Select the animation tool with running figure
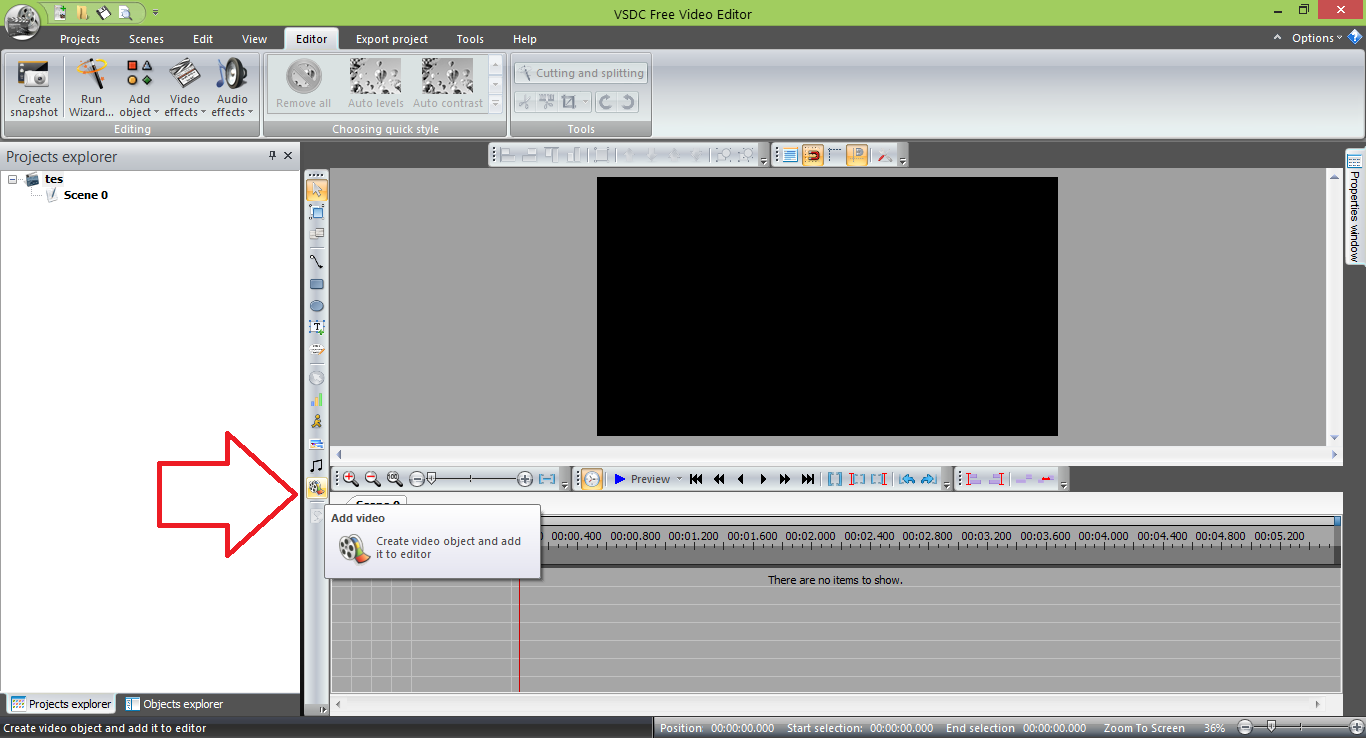 (317, 421)
